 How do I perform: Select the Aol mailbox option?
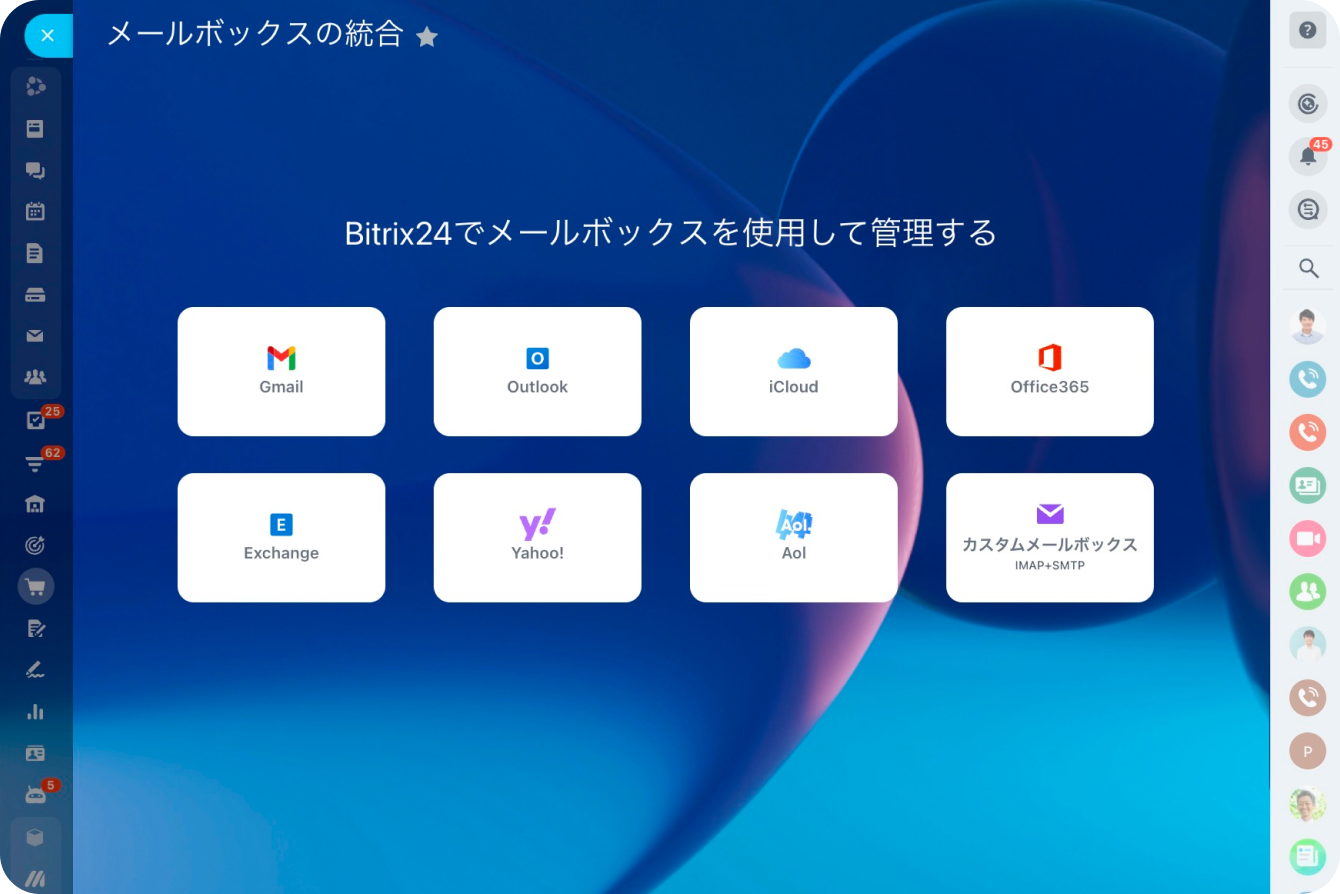point(793,537)
